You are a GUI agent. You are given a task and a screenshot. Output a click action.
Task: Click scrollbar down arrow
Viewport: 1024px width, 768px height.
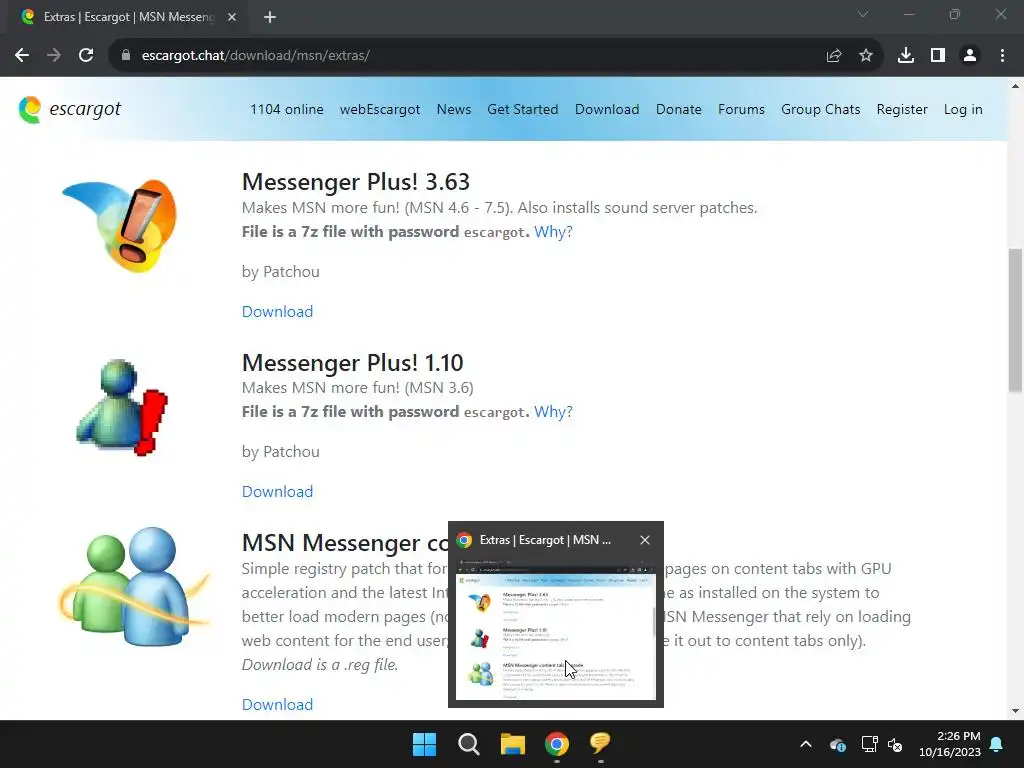pos(1015,711)
